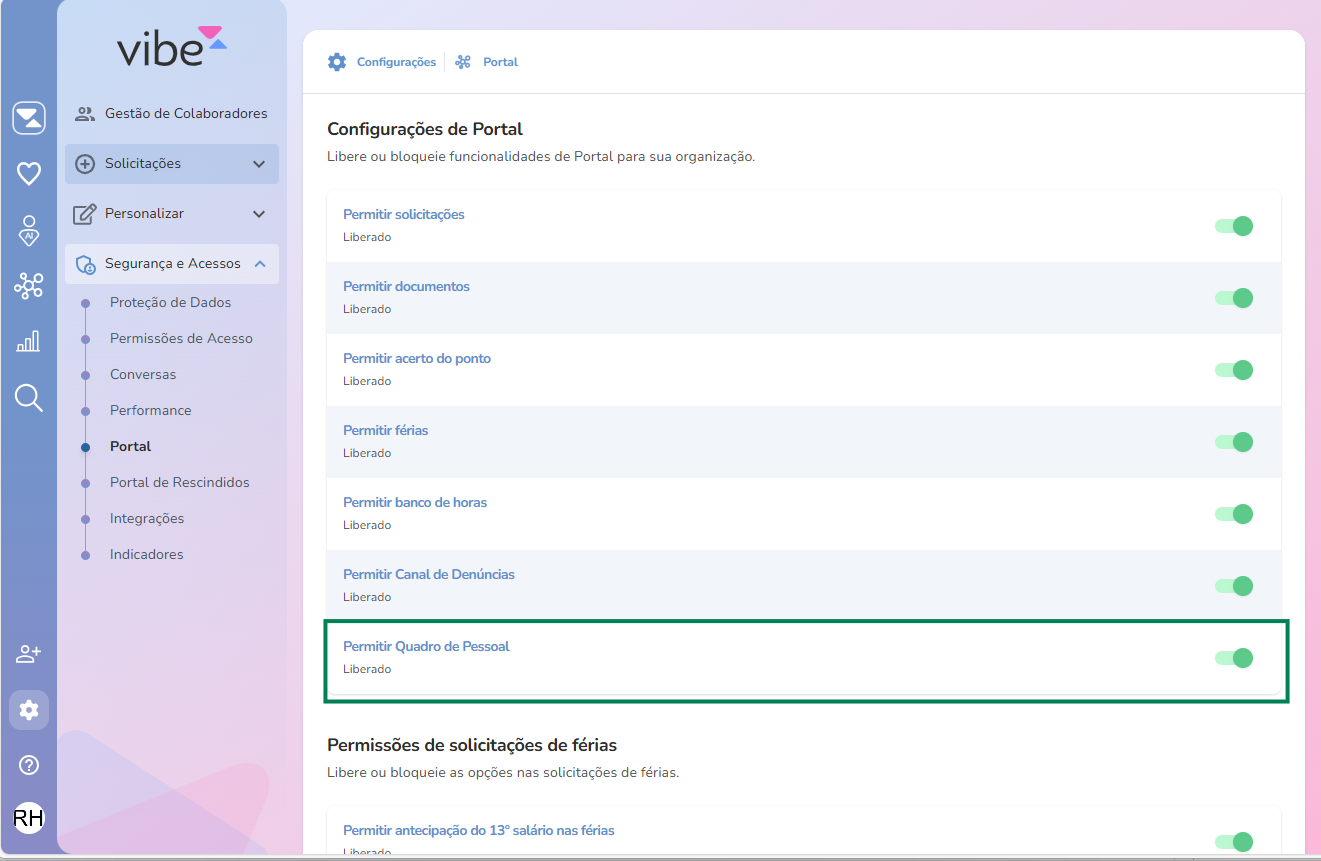Viewport: 1321px width, 861px height.
Task: Disable the Permitir solicitações toggle
Action: click(x=1234, y=226)
